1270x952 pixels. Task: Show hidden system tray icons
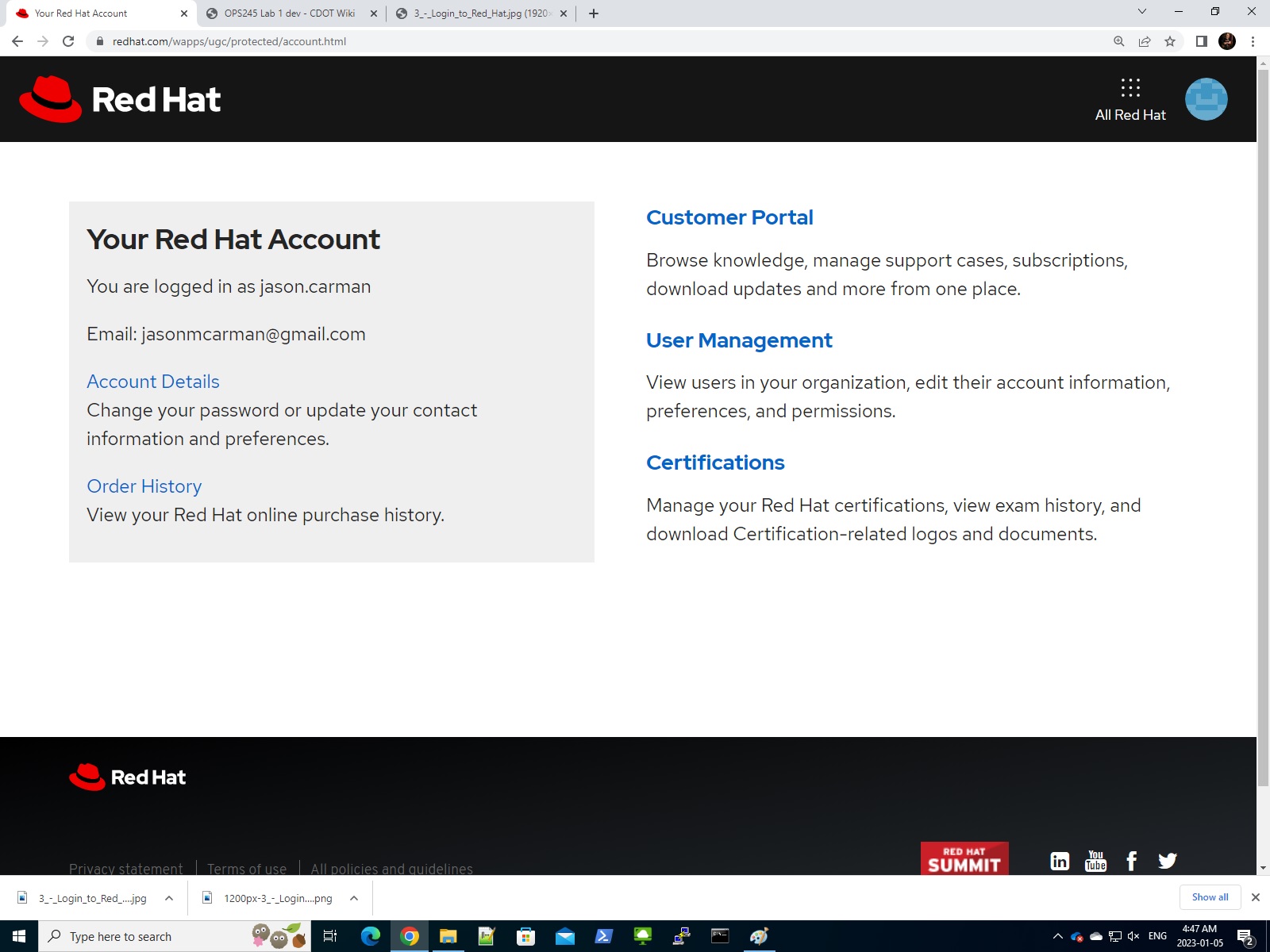coord(1058,936)
